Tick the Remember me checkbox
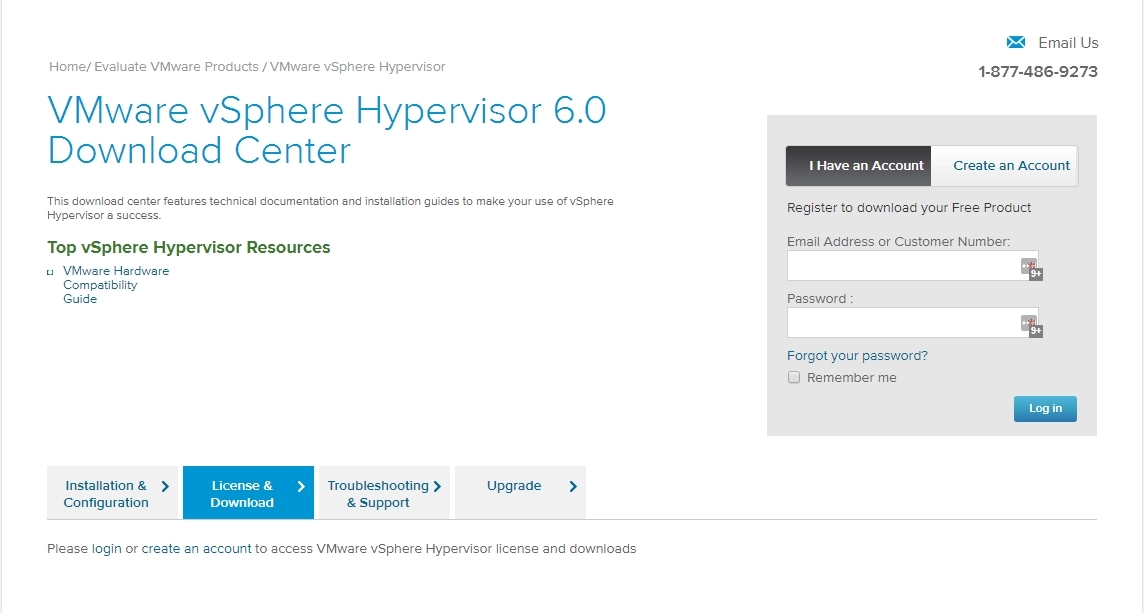The height and width of the screenshot is (613, 1144). tap(794, 377)
